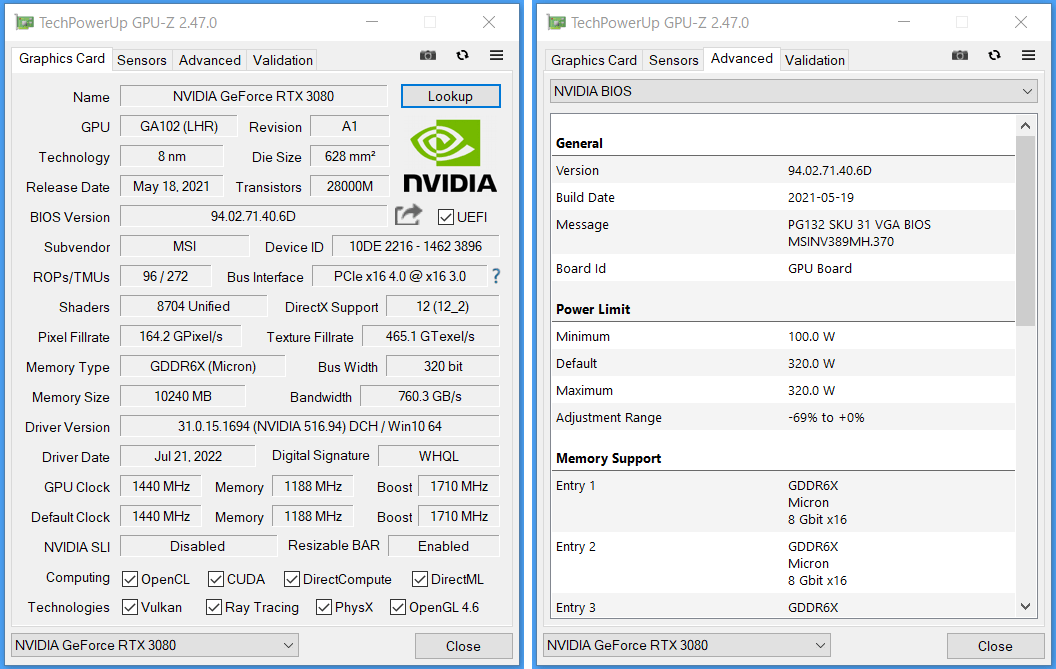Open Advanced tab in left window

pyautogui.click(x=209, y=60)
